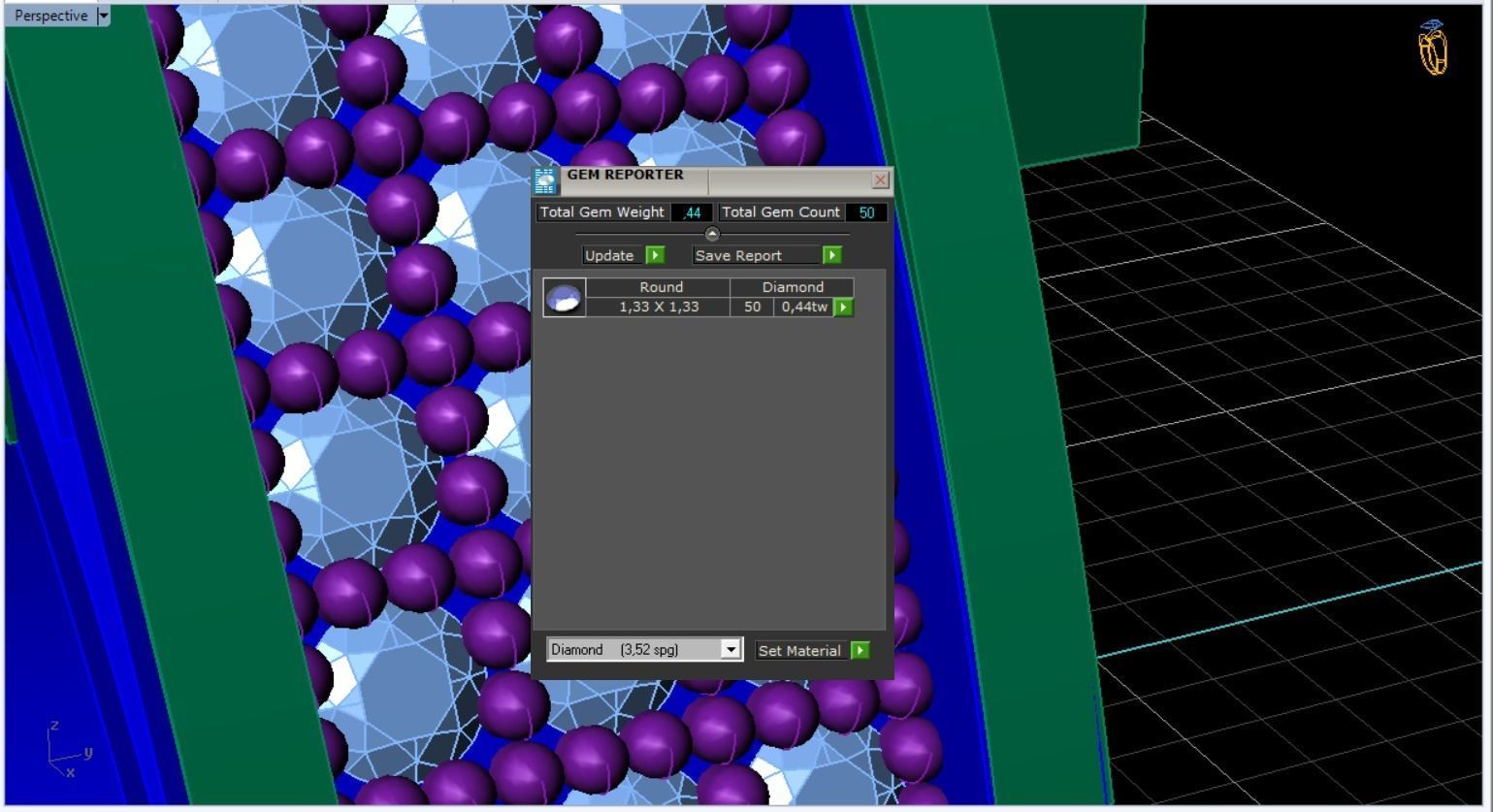Click the XYZ axis indicator in viewport
Viewport: 1493px width, 812px height.
pyautogui.click(x=69, y=750)
